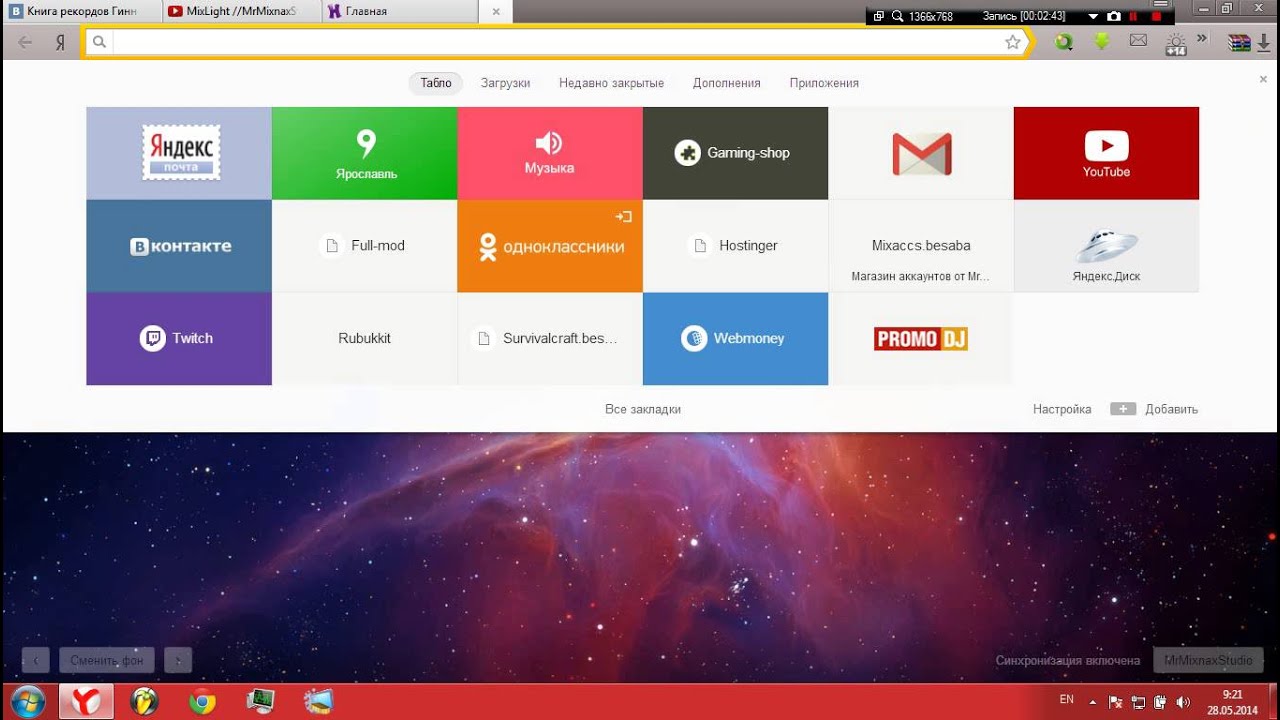Screen dimensions: 1280x720
Task: Click the bookmark star icon
Action: click(x=1013, y=42)
